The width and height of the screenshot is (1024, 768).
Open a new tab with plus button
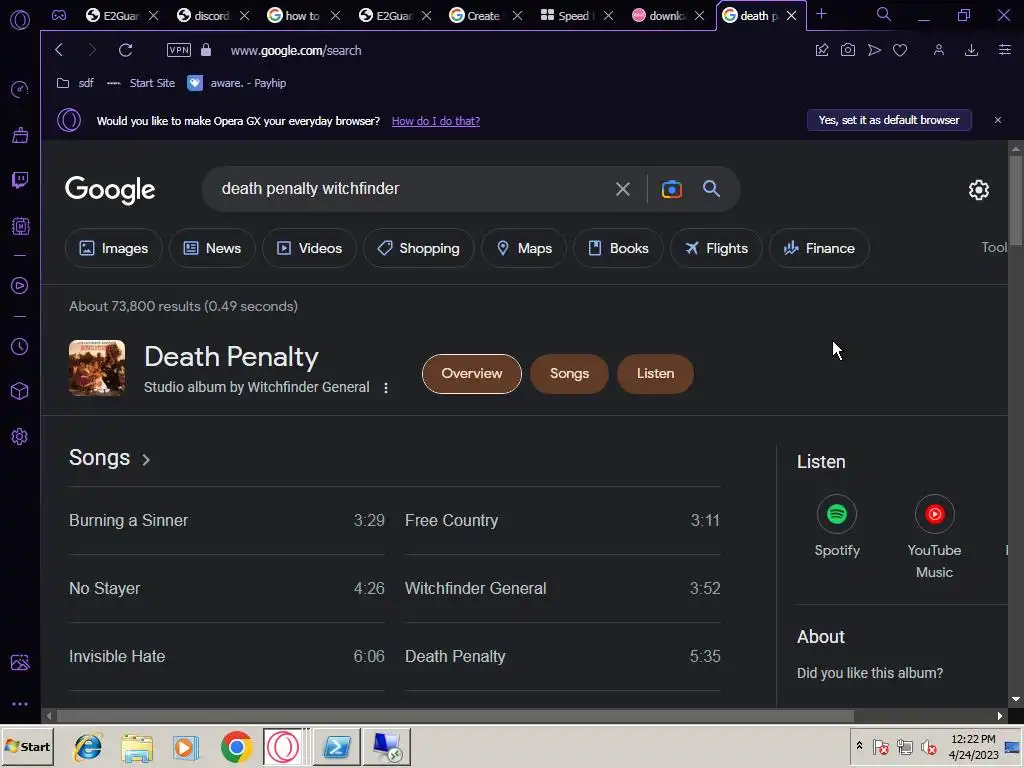(x=822, y=14)
